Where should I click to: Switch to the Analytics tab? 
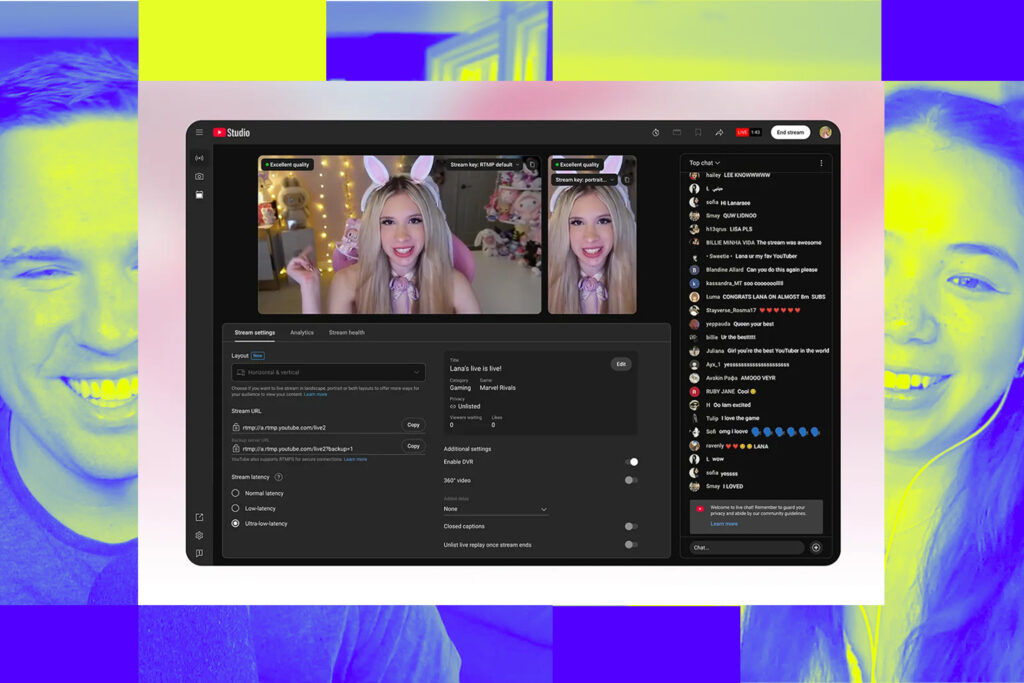click(302, 333)
